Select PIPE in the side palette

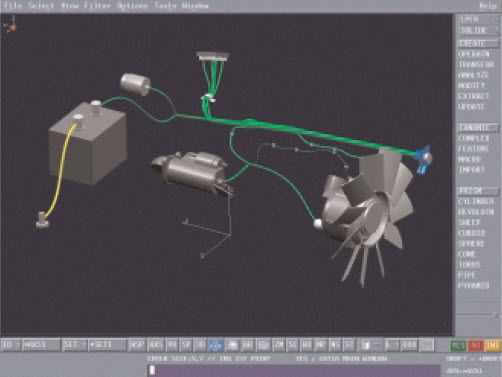tap(467, 275)
